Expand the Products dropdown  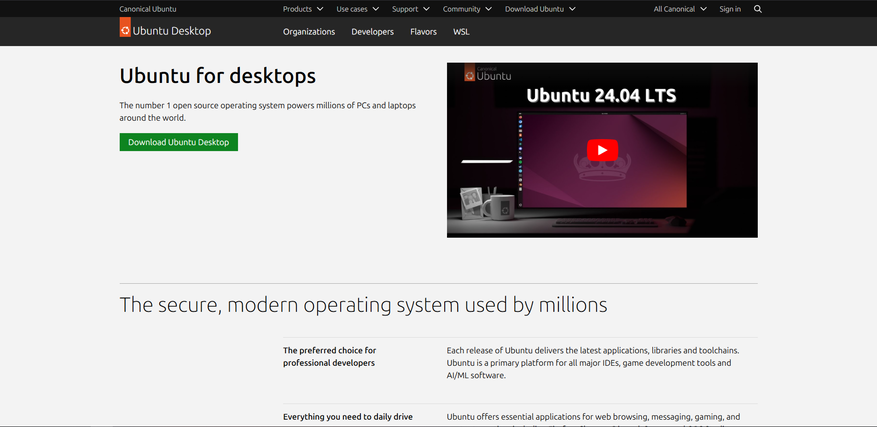click(x=303, y=9)
